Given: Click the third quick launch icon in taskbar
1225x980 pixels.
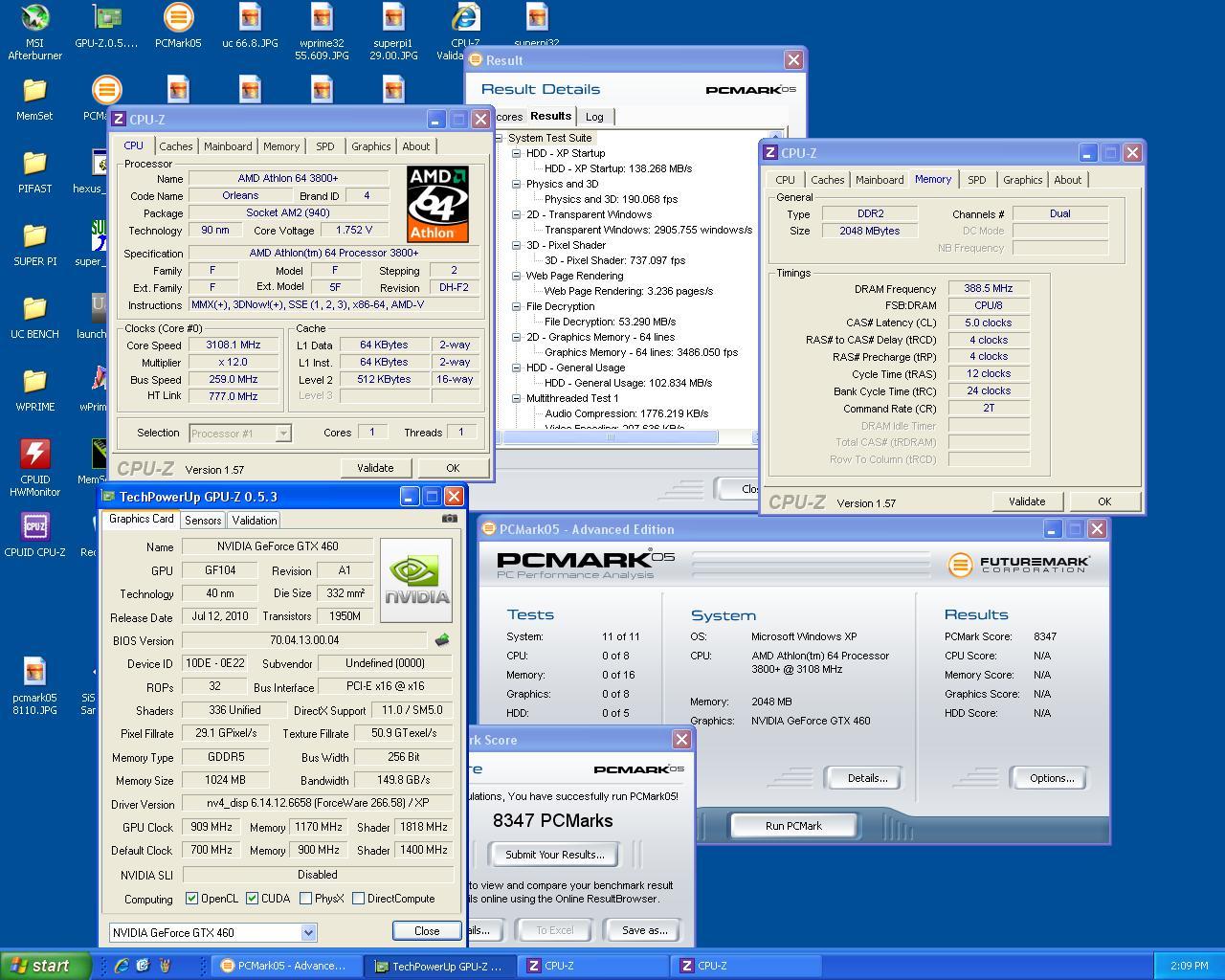Looking at the screenshot, I should tap(165, 966).
